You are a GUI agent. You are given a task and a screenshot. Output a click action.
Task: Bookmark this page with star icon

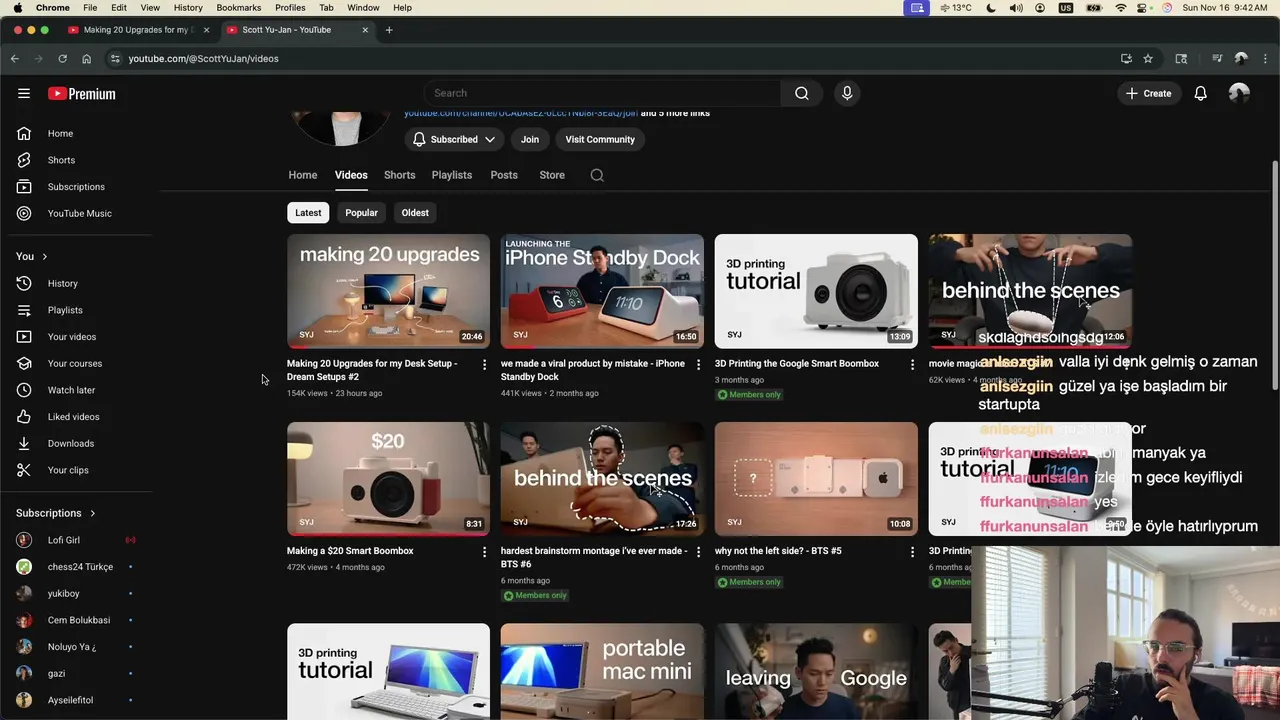[x=1148, y=59]
